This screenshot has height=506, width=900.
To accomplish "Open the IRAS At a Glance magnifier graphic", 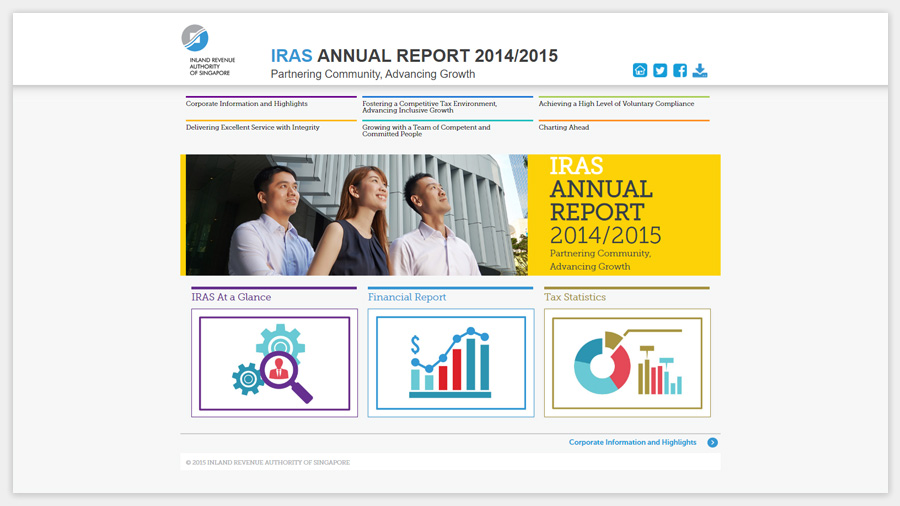I will click(274, 363).
